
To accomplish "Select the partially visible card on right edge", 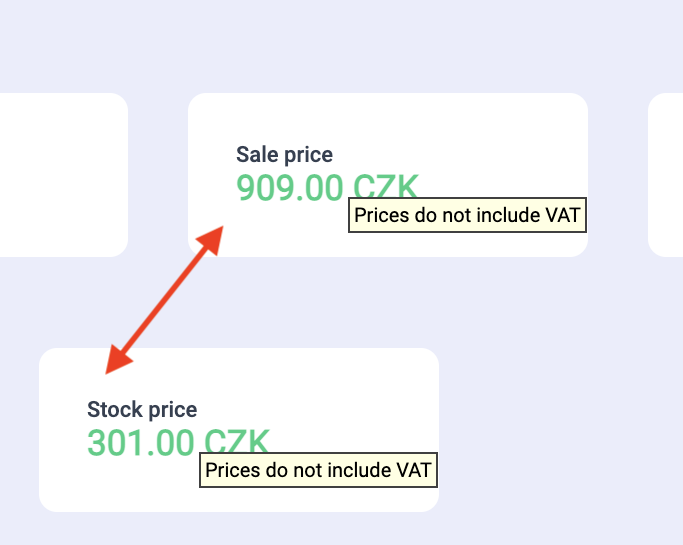I will tap(666, 175).
